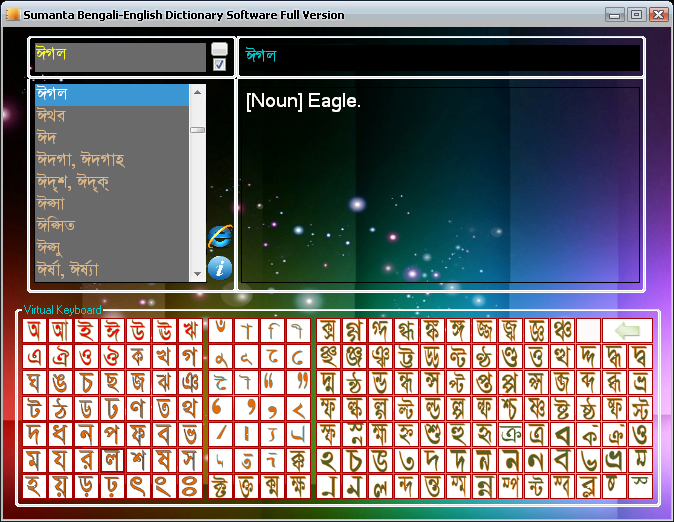Select the word ঈথর in list
This screenshot has height=522, width=674.
(x=112, y=116)
